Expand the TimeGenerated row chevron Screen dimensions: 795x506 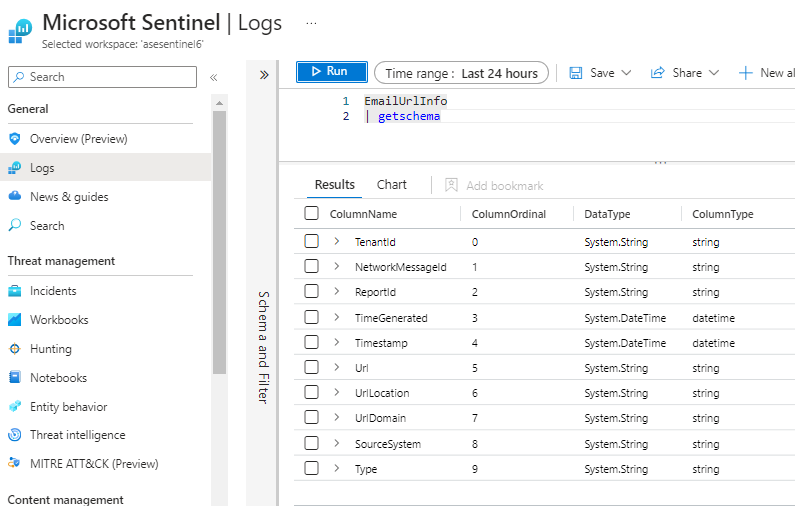click(x=337, y=317)
